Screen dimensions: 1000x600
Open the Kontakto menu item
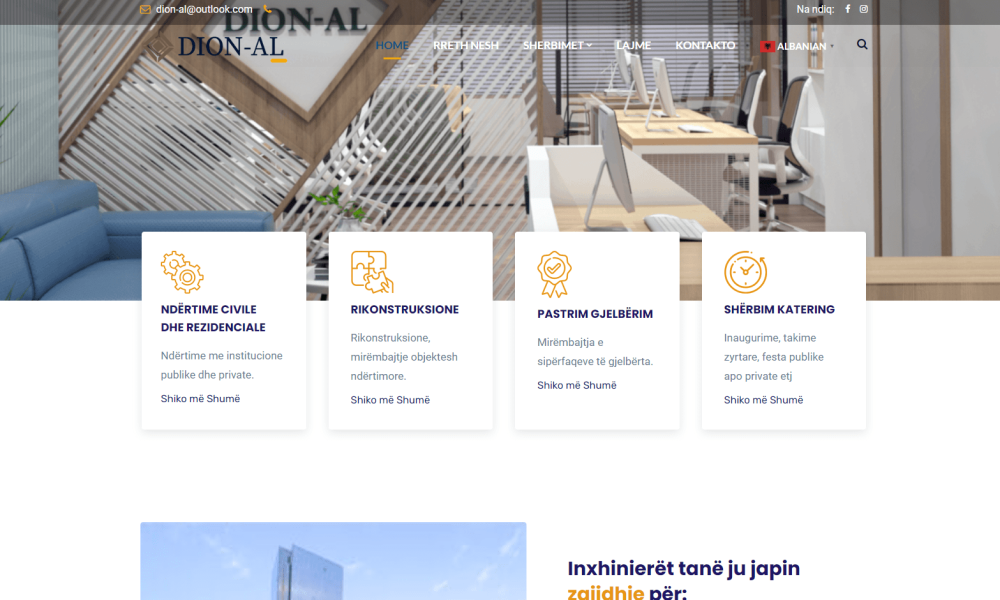coord(705,45)
